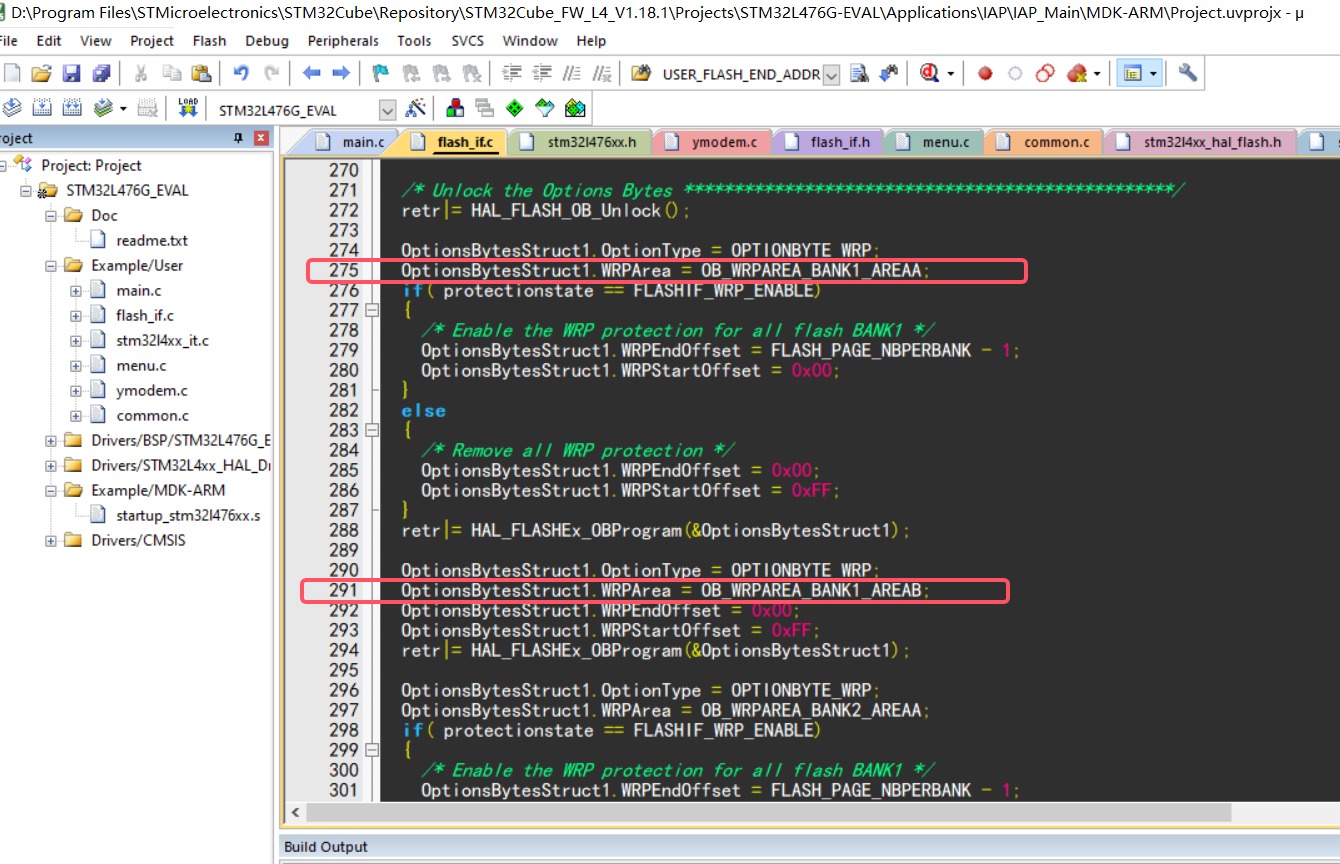Open Manage Run-Time Environment green diamond icon
This screenshot has height=864, width=1340.
click(x=514, y=108)
